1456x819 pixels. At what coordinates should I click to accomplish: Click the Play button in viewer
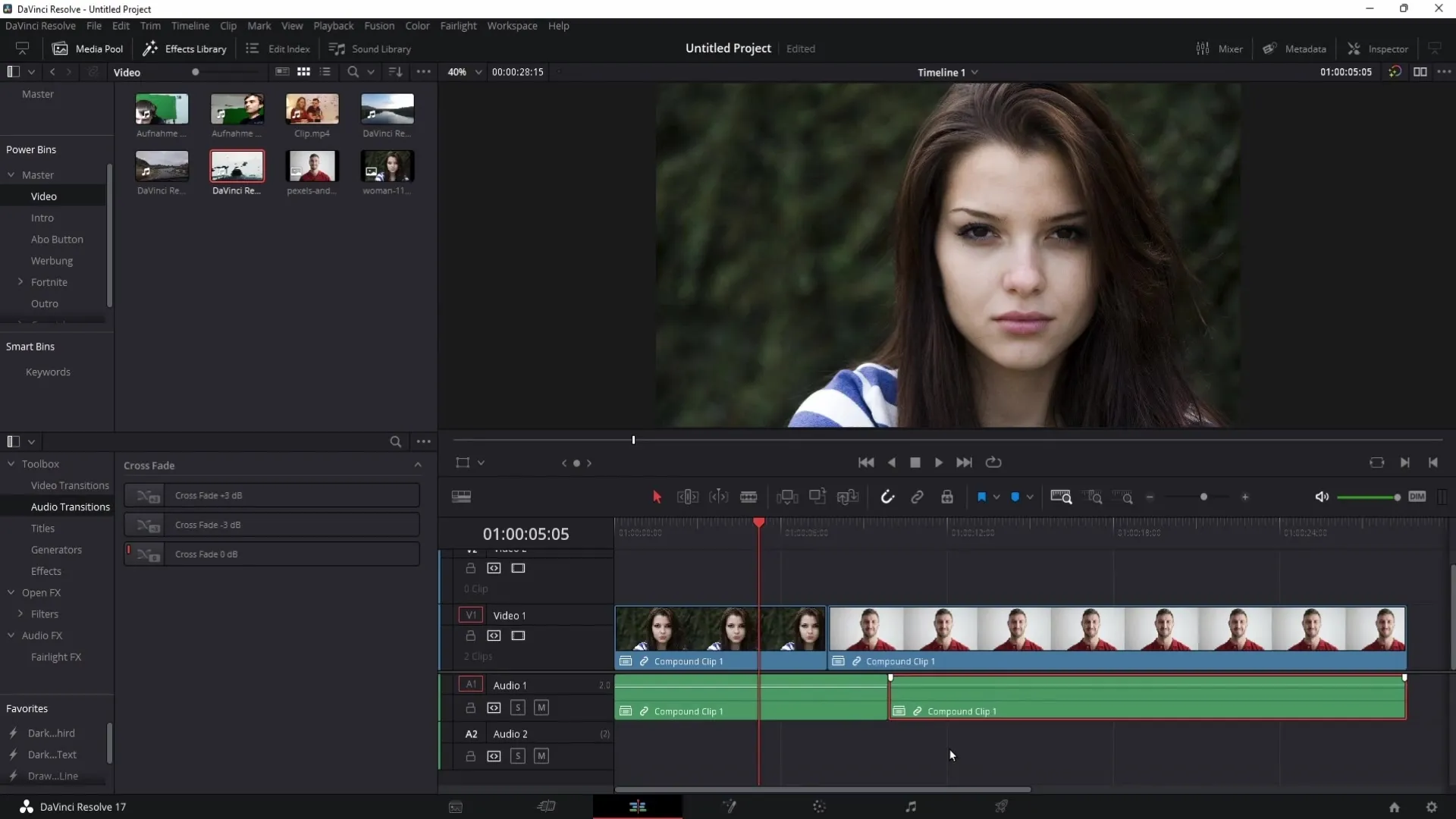click(938, 462)
